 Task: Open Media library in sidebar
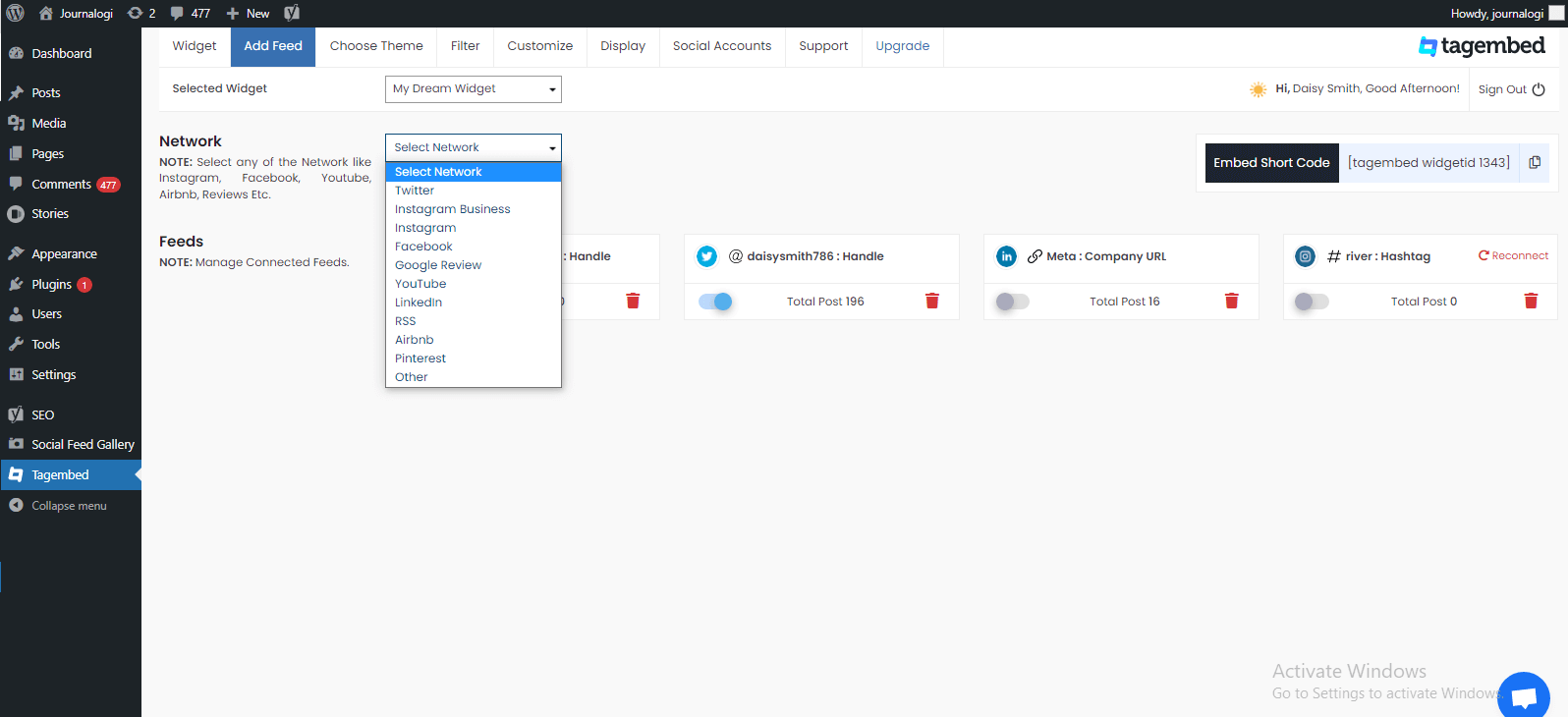71,124
